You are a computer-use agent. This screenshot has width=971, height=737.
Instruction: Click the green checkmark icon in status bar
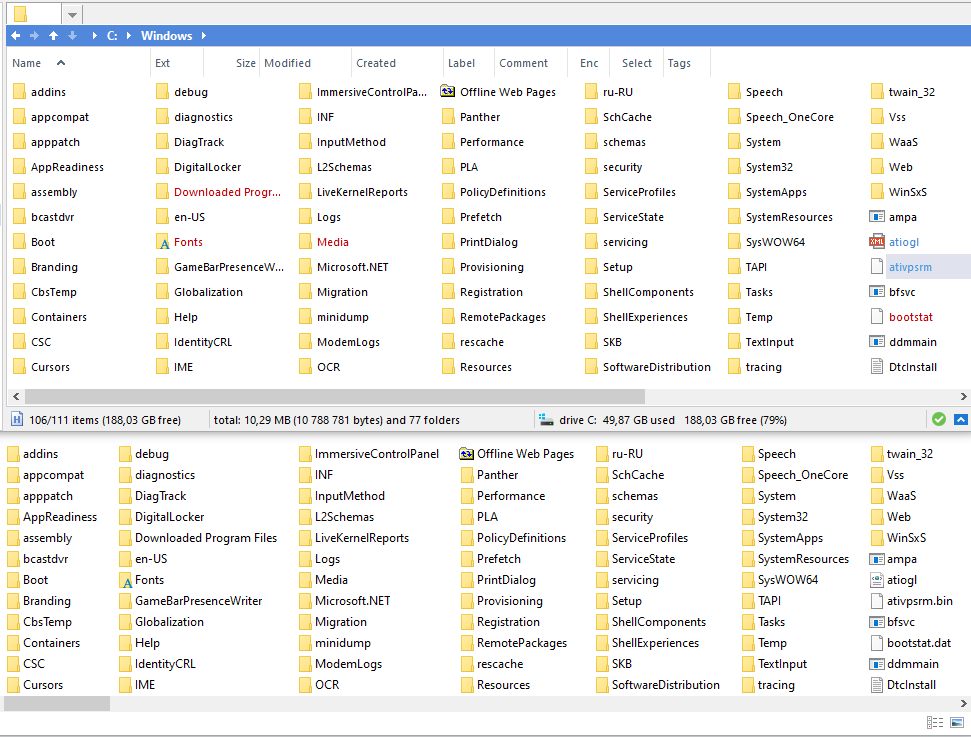tap(939, 419)
